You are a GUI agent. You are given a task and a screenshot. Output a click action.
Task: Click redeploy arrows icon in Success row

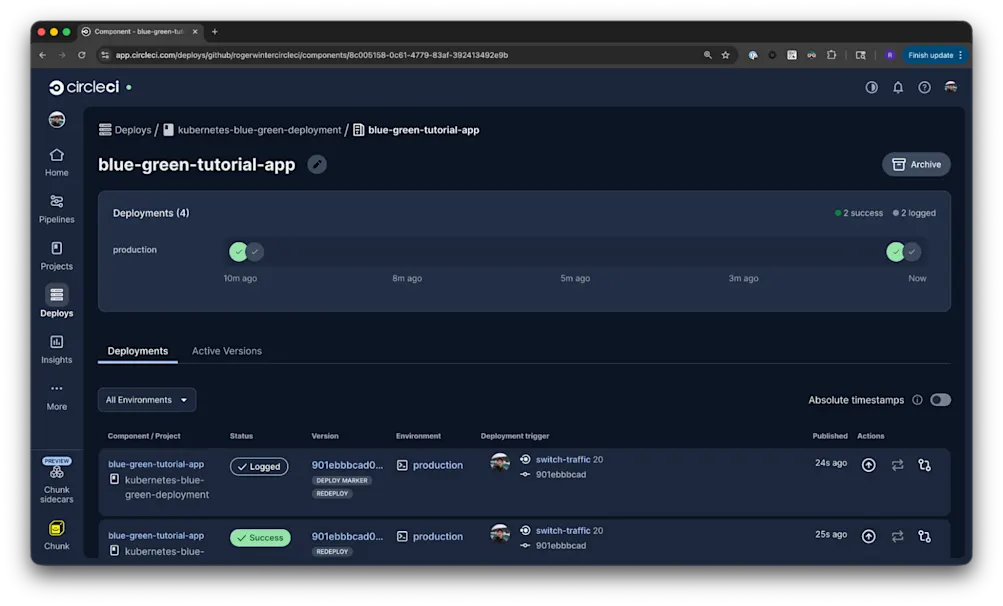coord(897,536)
